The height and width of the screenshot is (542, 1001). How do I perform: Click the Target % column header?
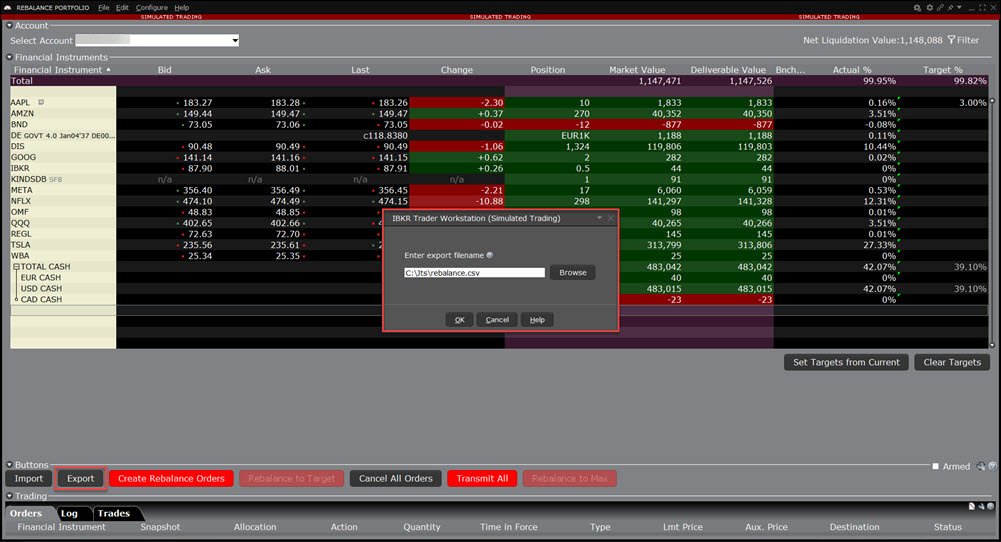coord(942,70)
